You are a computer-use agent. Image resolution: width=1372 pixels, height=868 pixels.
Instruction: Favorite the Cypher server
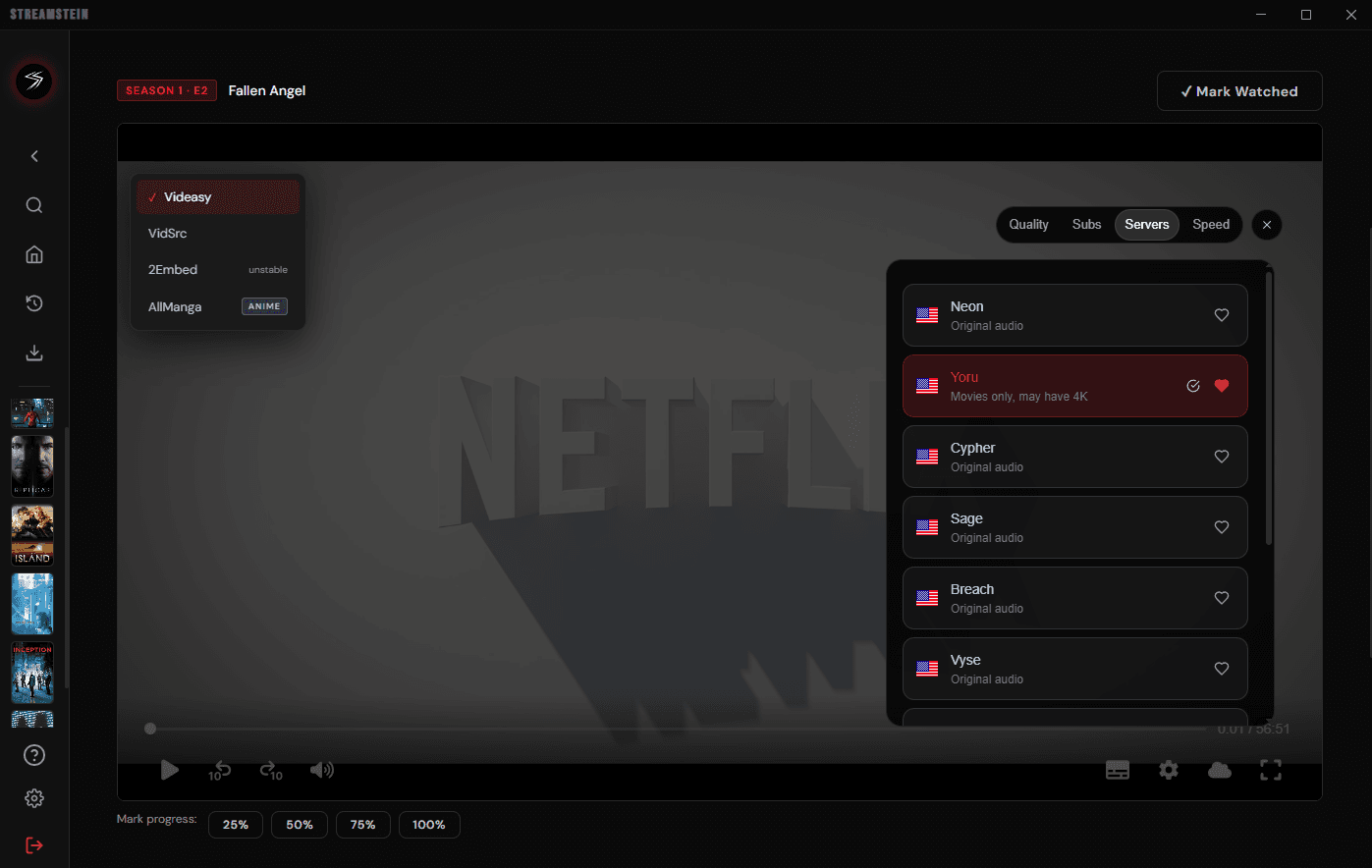coord(1222,457)
